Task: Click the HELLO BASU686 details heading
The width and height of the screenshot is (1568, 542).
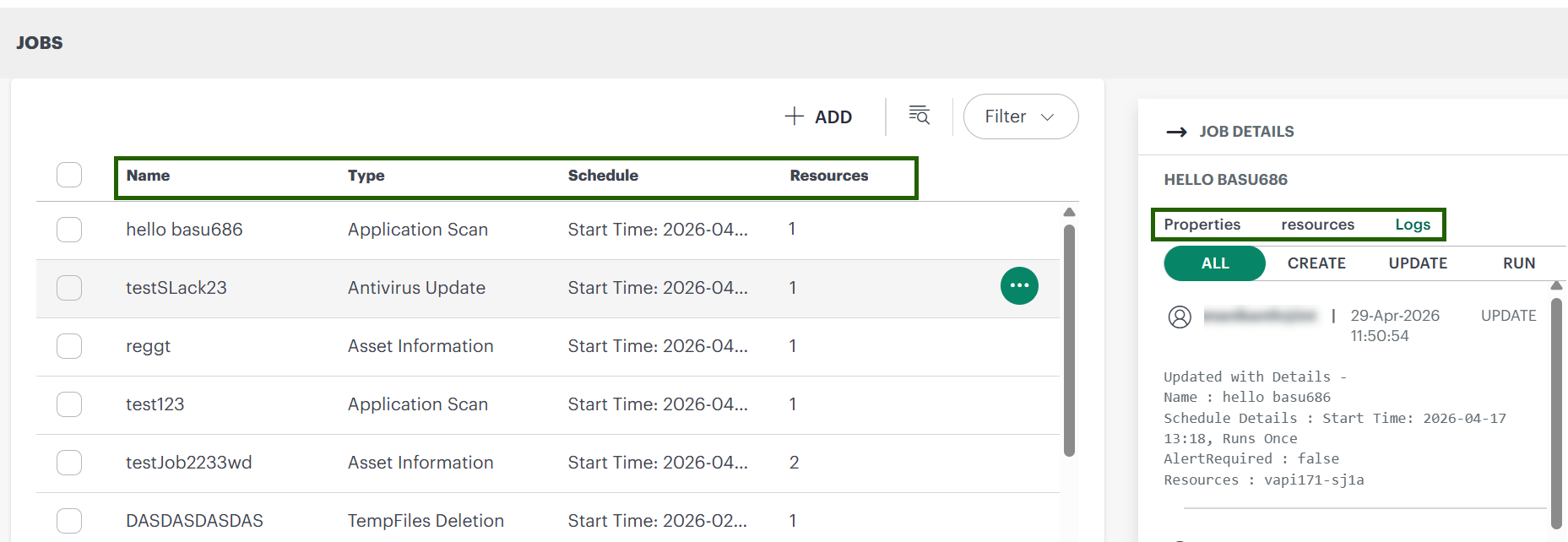Action: [x=1225, y=180]
